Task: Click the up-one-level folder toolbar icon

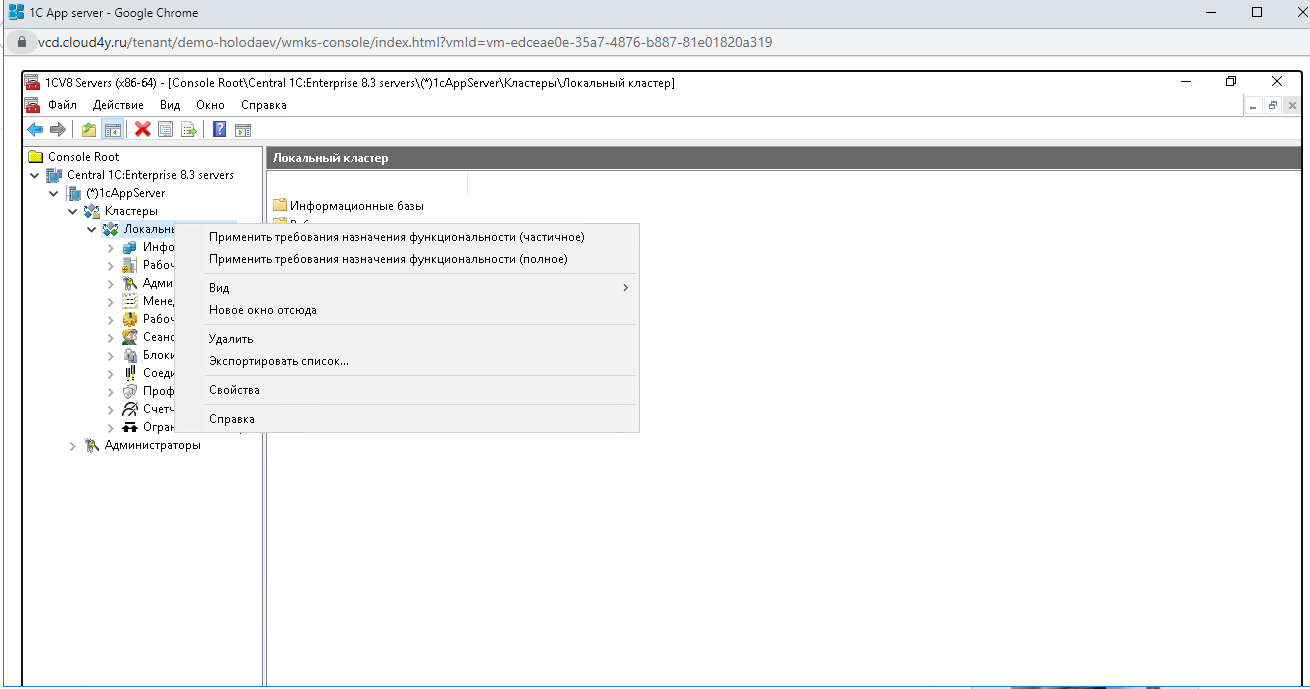Action: [x=89, y=129]
